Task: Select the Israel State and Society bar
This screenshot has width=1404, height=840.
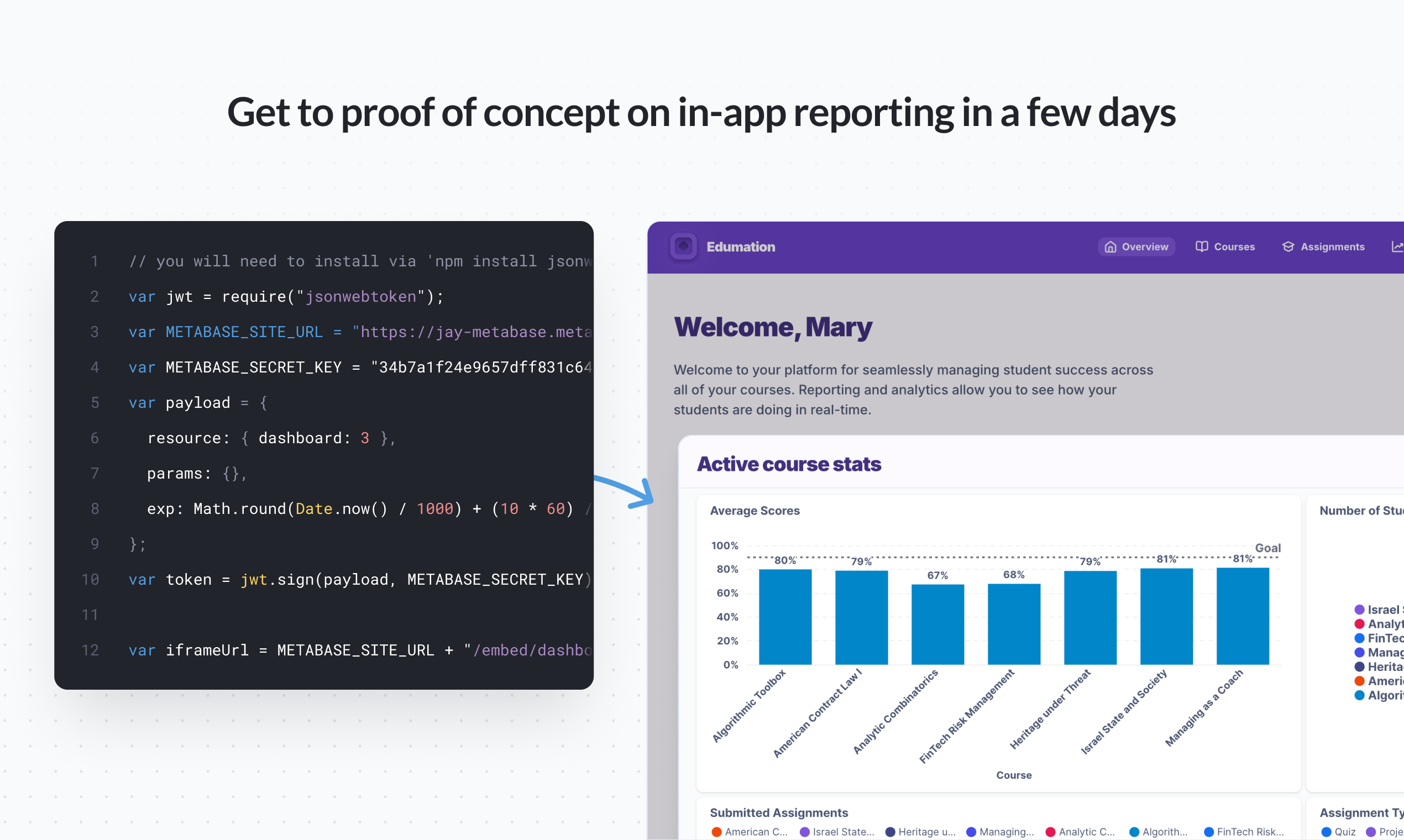Action: (x=1166, y=616)
